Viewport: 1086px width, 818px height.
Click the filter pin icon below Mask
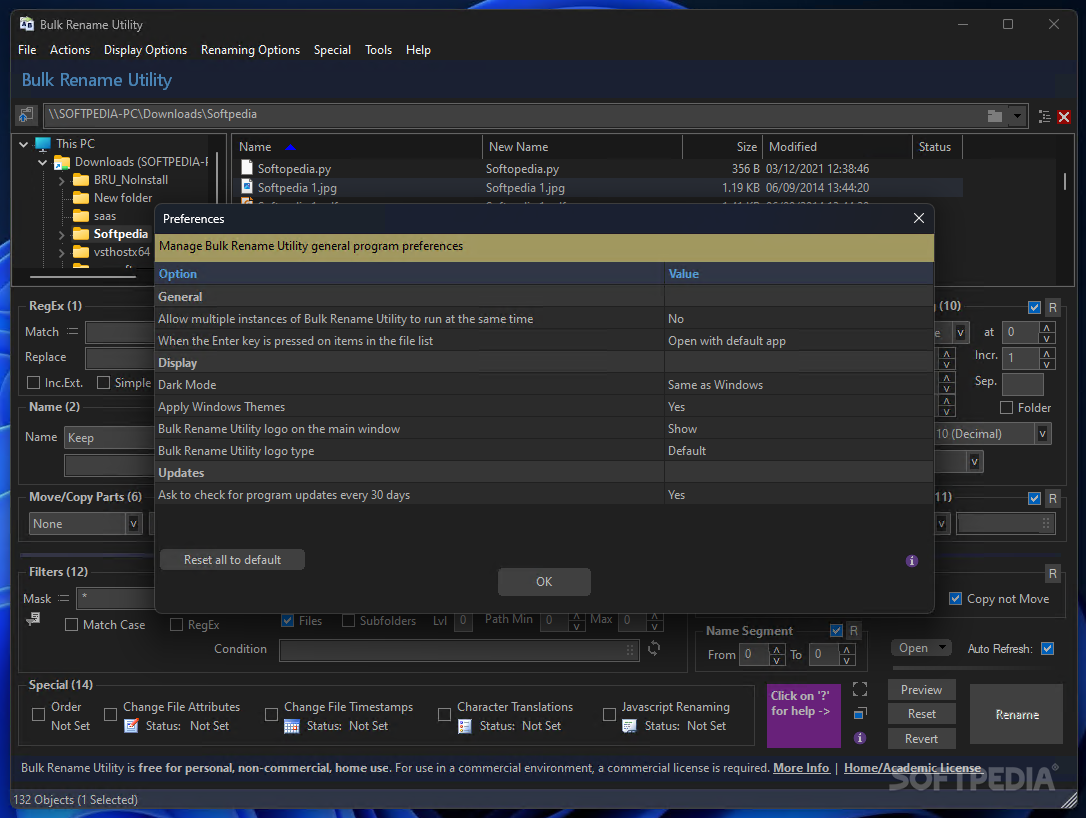pos(33,619)
